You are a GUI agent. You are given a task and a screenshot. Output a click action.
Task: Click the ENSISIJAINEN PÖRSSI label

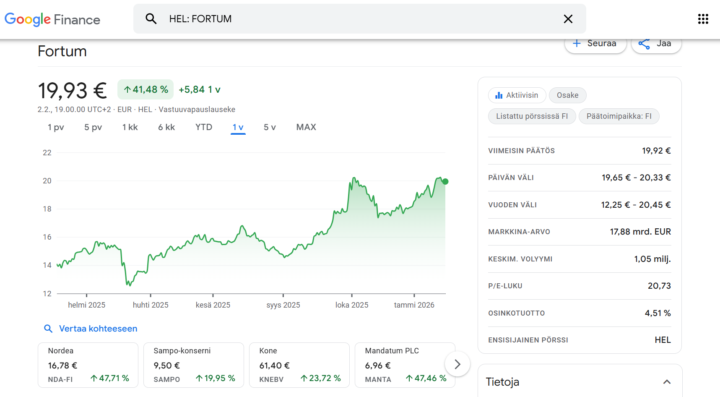point(528,340)
